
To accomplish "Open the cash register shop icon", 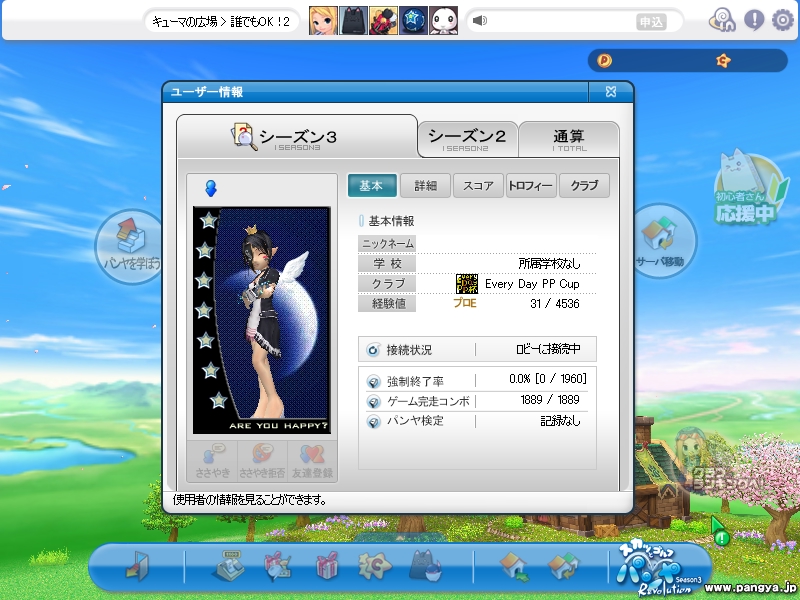I will tap(228, 566).
